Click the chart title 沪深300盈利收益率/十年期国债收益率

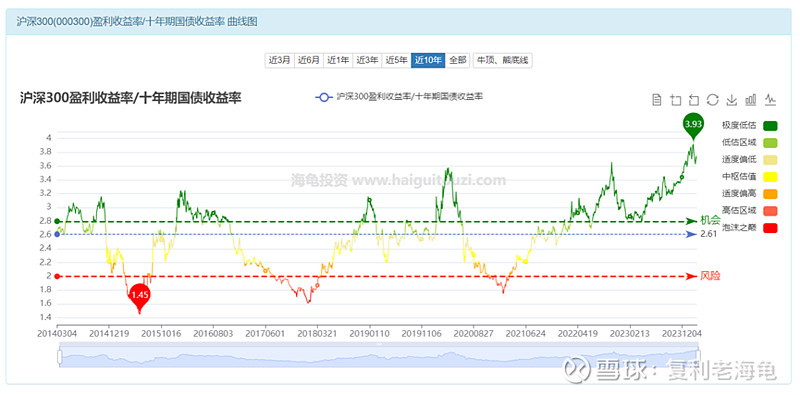[131, 98]
